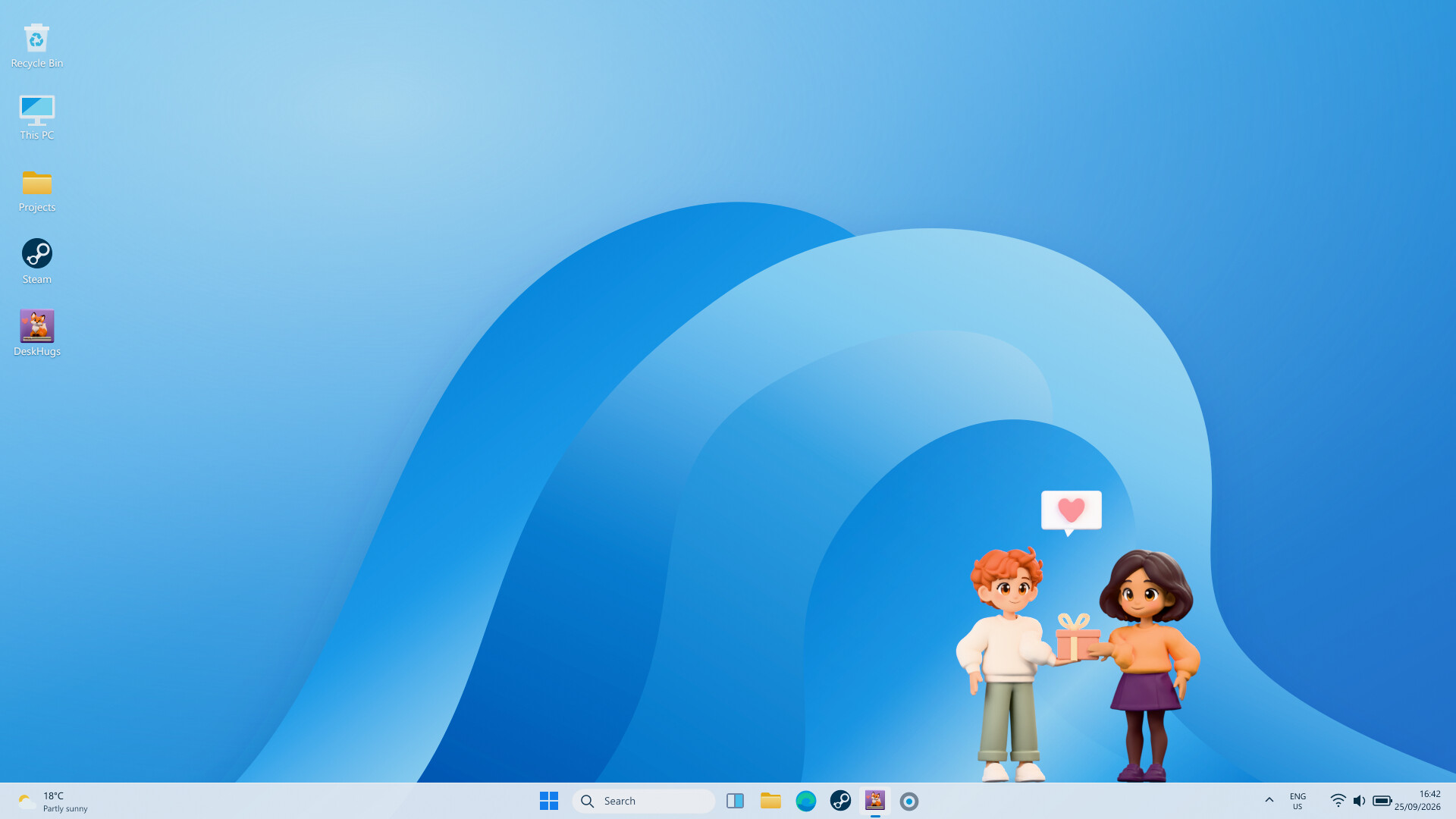
Task: Click the taskbar Search box
Action: [643, 801]
